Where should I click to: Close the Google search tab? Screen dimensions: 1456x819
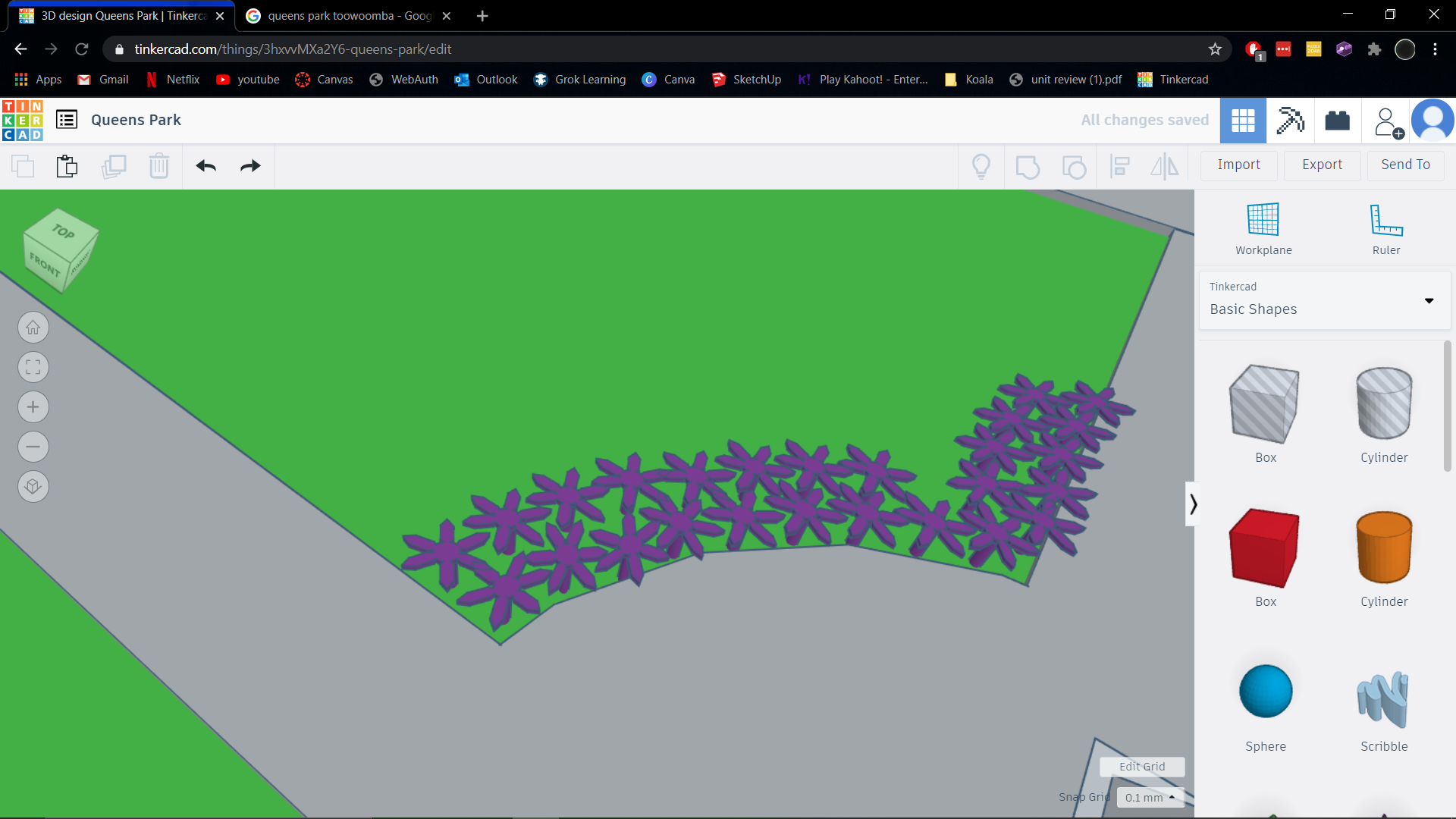(x=447, y=16)
